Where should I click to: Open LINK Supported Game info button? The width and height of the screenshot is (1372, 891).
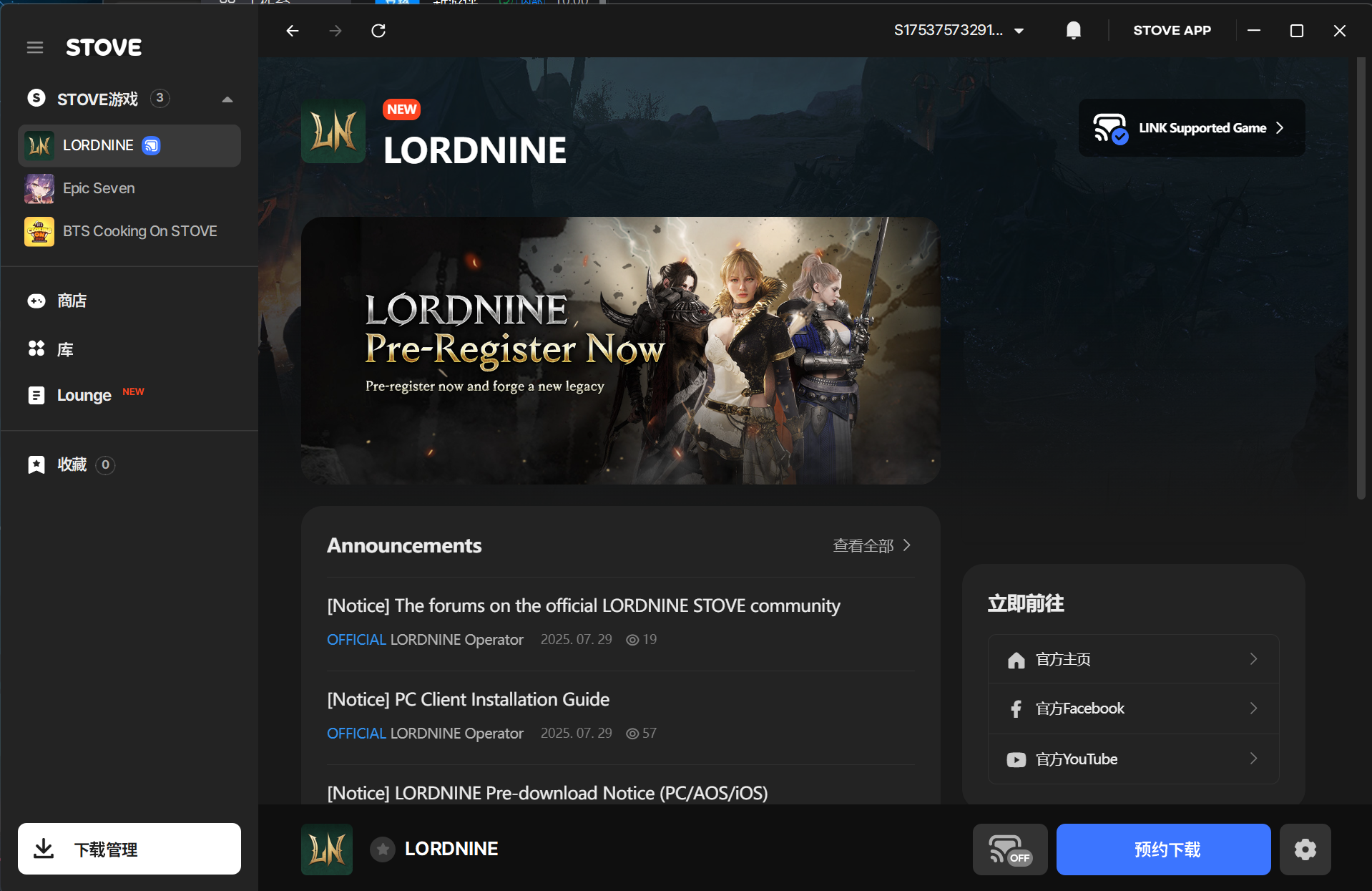point(1192,128)
